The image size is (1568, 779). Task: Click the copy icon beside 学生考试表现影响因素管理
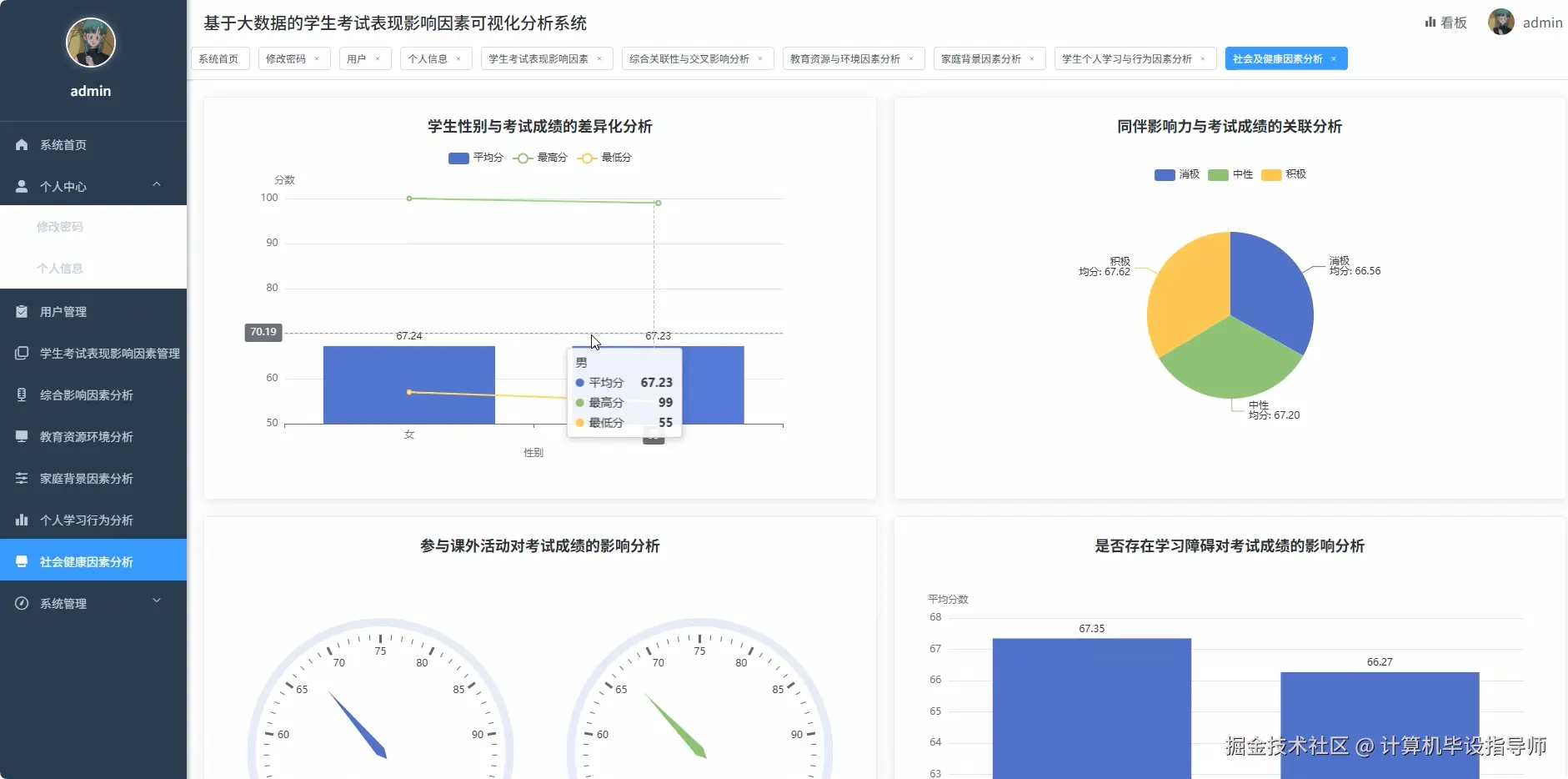[22, 354]
